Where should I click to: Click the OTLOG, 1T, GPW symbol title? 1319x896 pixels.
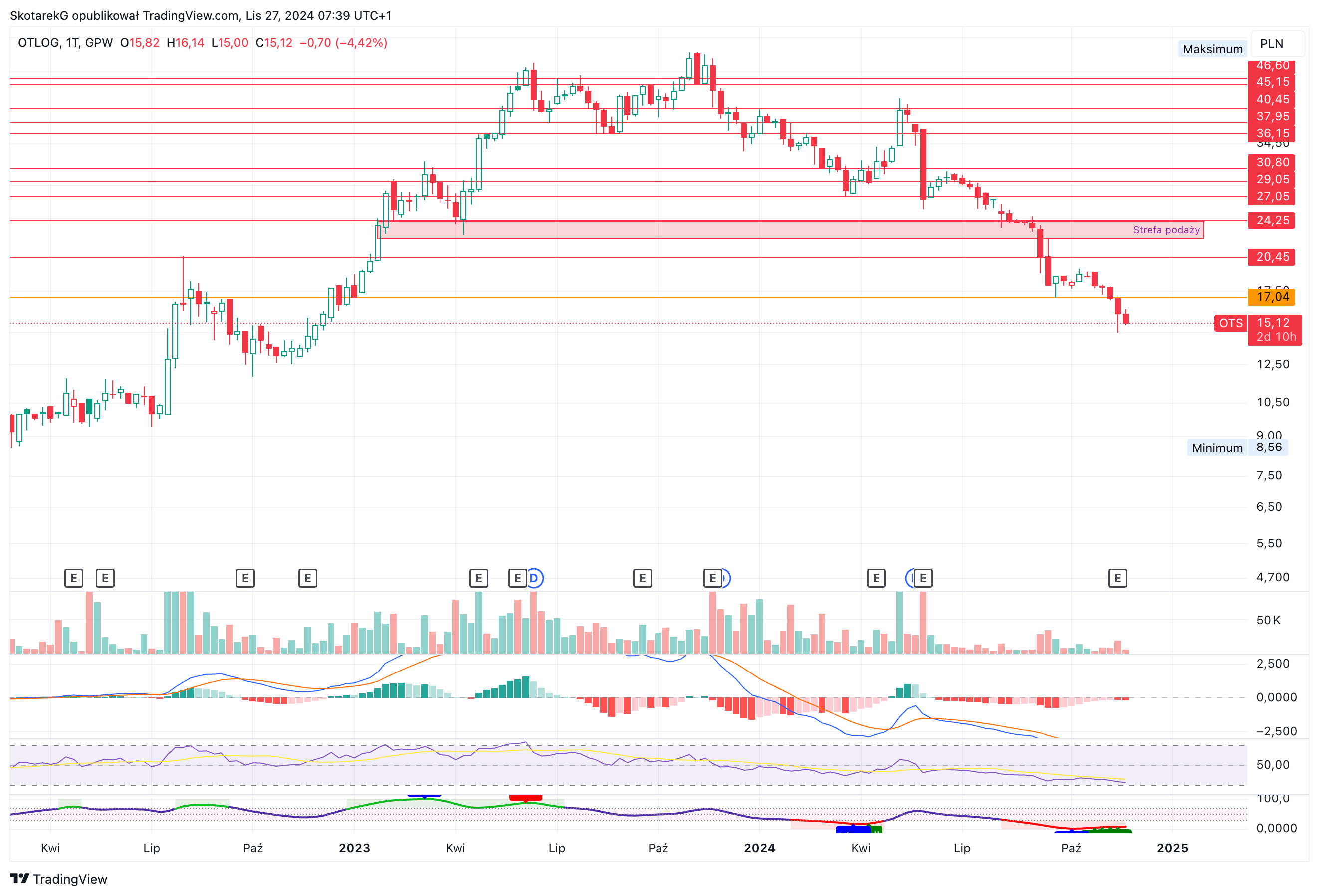[65, 43]
